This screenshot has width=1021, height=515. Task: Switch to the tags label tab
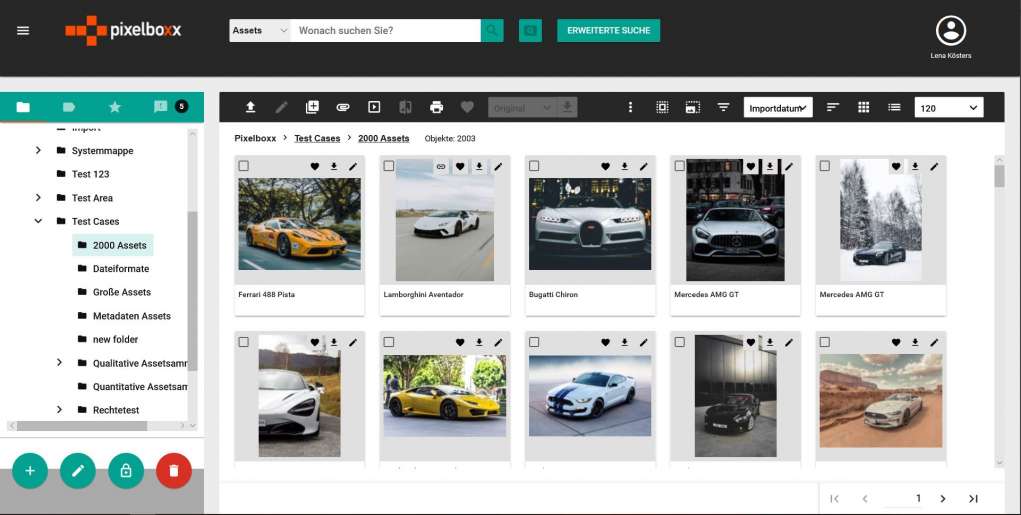coord(68,107)
